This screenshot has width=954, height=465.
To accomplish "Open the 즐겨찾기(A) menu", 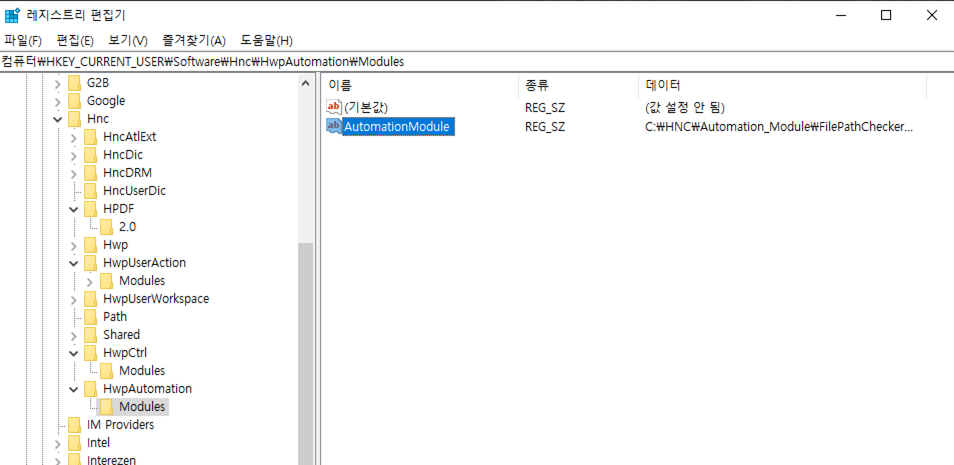I will (194, 41).
